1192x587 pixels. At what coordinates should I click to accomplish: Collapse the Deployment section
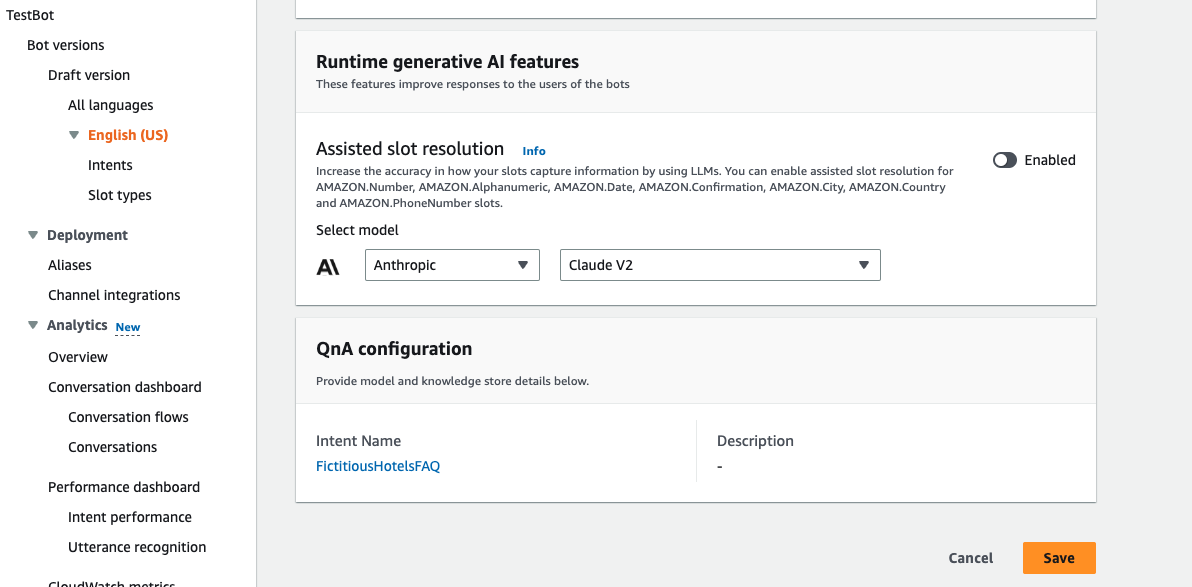point(31,234)
